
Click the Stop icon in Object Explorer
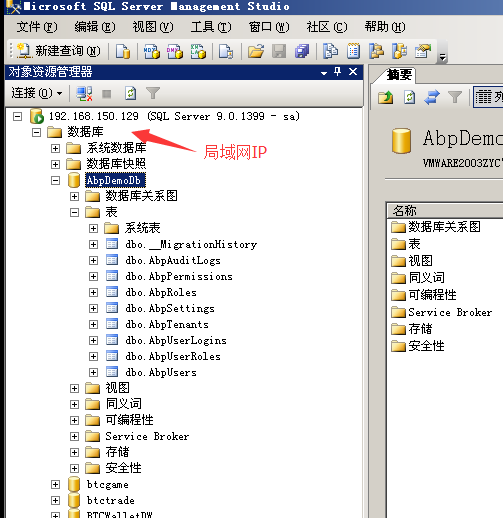pyautogui.click(x=107, y=94)
